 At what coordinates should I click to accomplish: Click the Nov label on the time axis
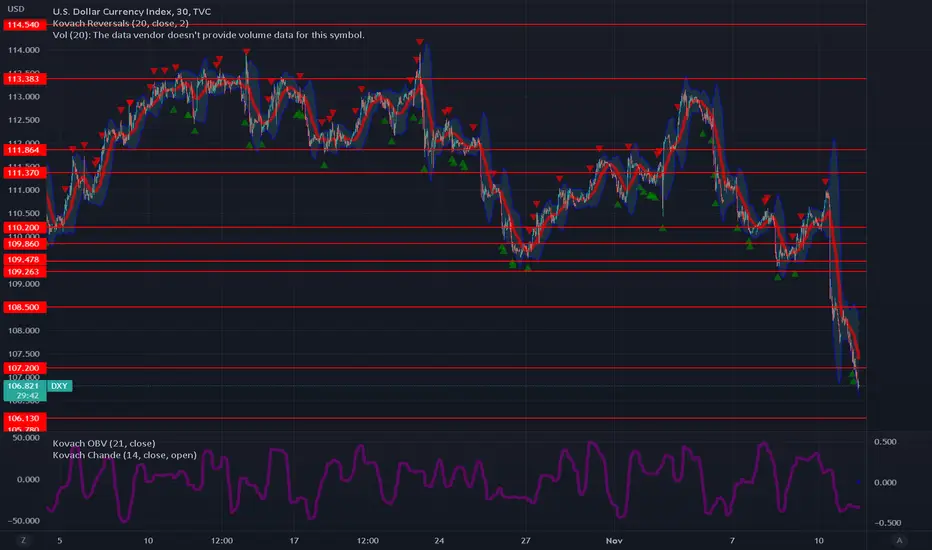coord(614,540)
